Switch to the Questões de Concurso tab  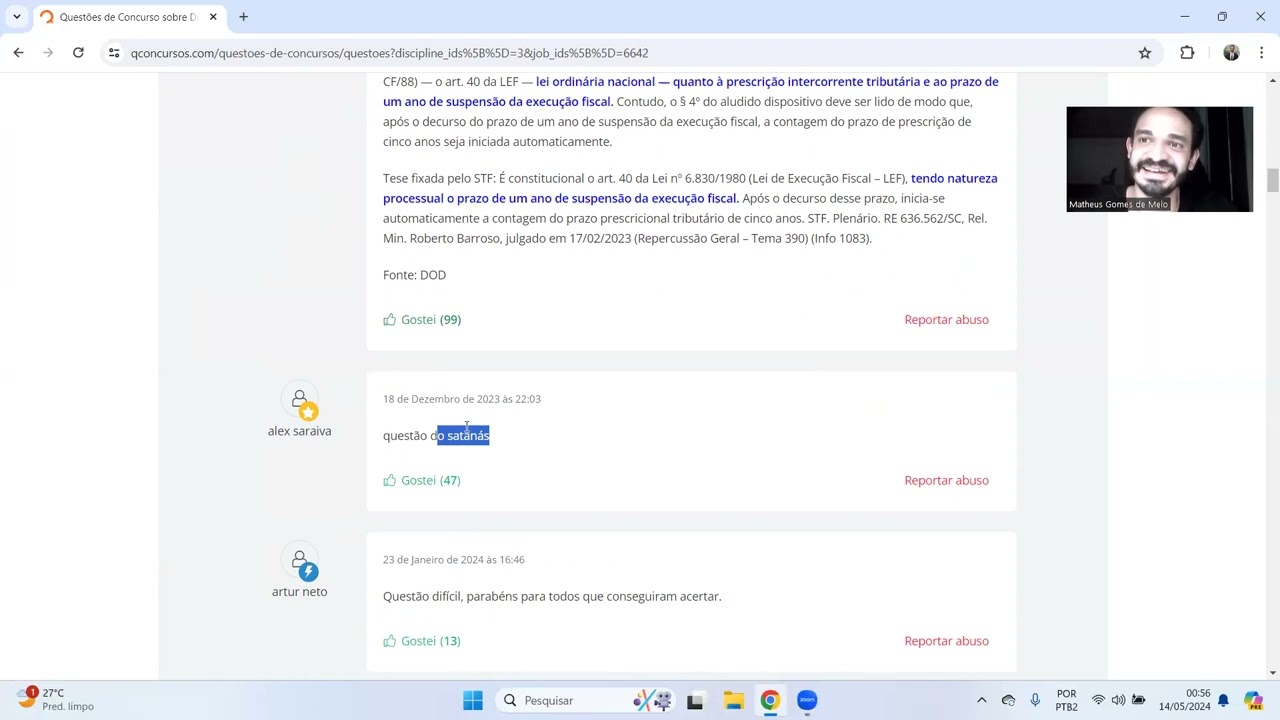click(128, 17)
